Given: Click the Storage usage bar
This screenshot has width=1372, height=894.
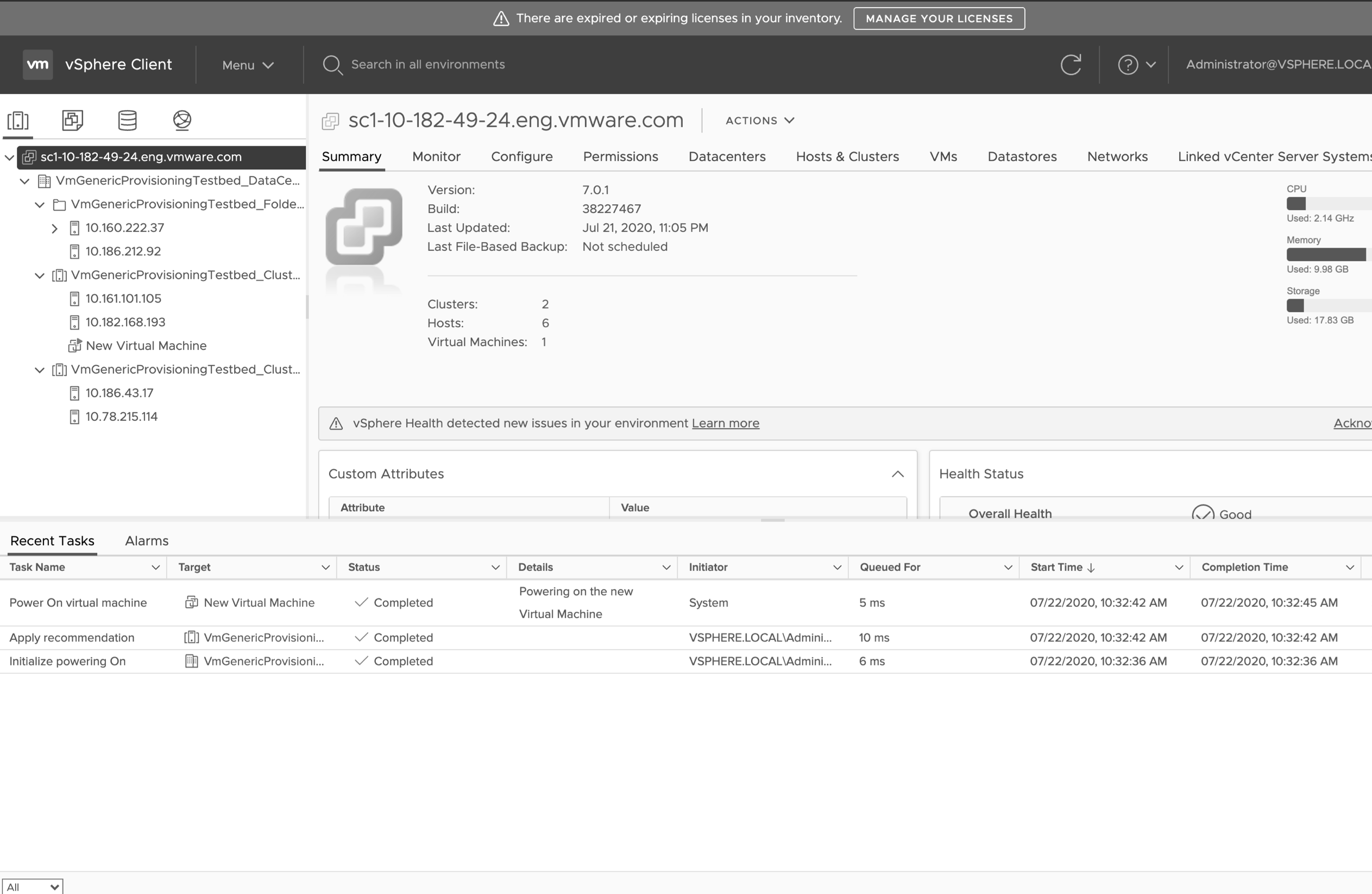Looking at the screenshot, I should [x=1329, y=305].
